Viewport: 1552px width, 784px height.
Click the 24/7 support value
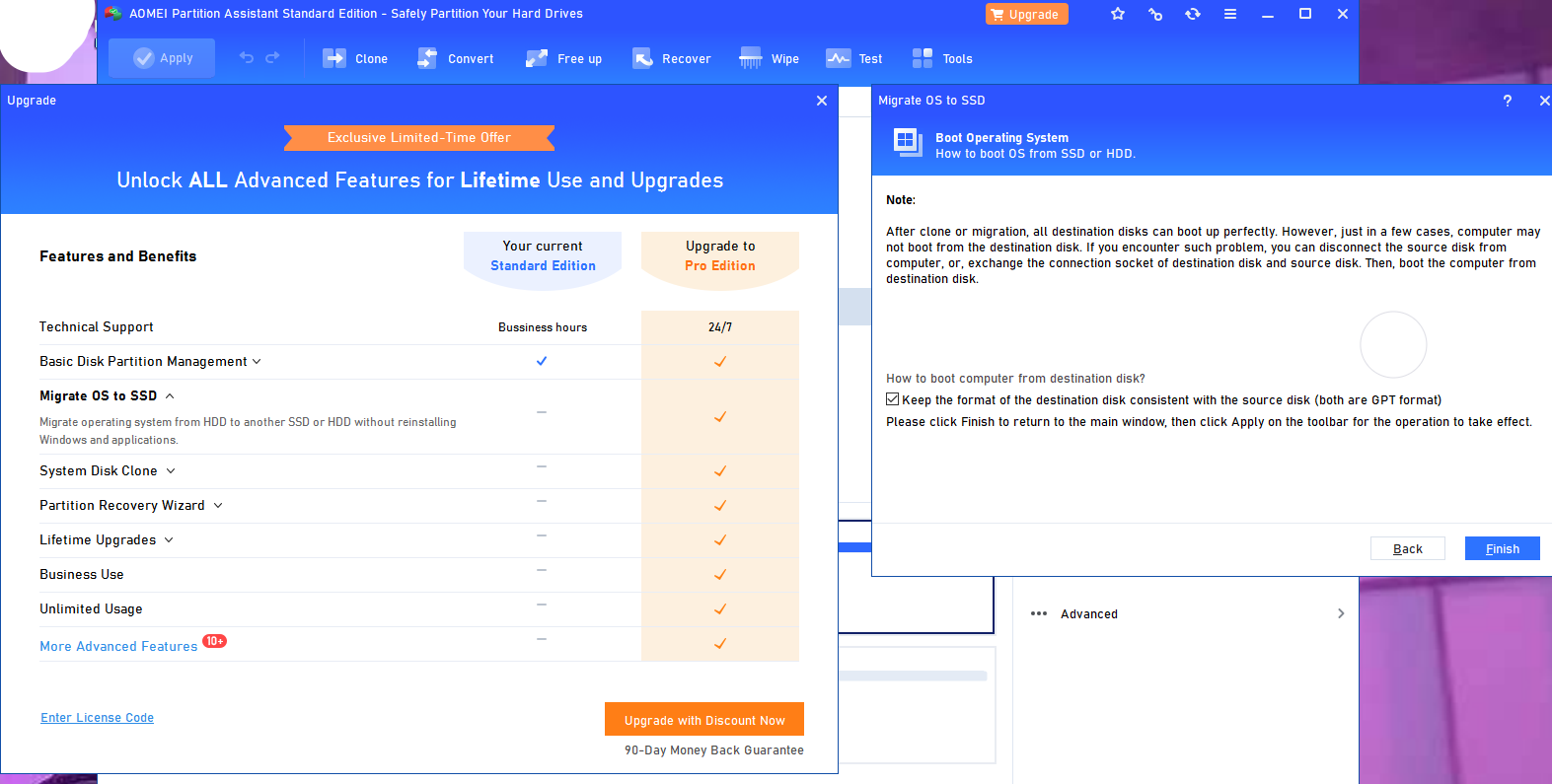coord(720,327)
